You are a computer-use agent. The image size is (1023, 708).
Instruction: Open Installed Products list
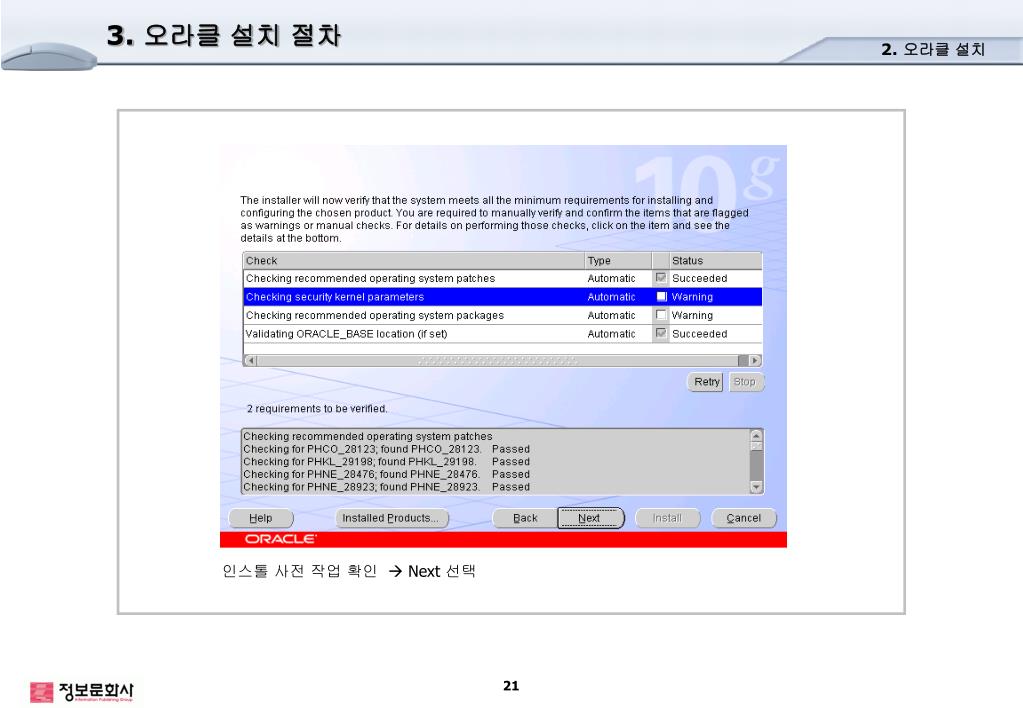click(x=391, y=518)
